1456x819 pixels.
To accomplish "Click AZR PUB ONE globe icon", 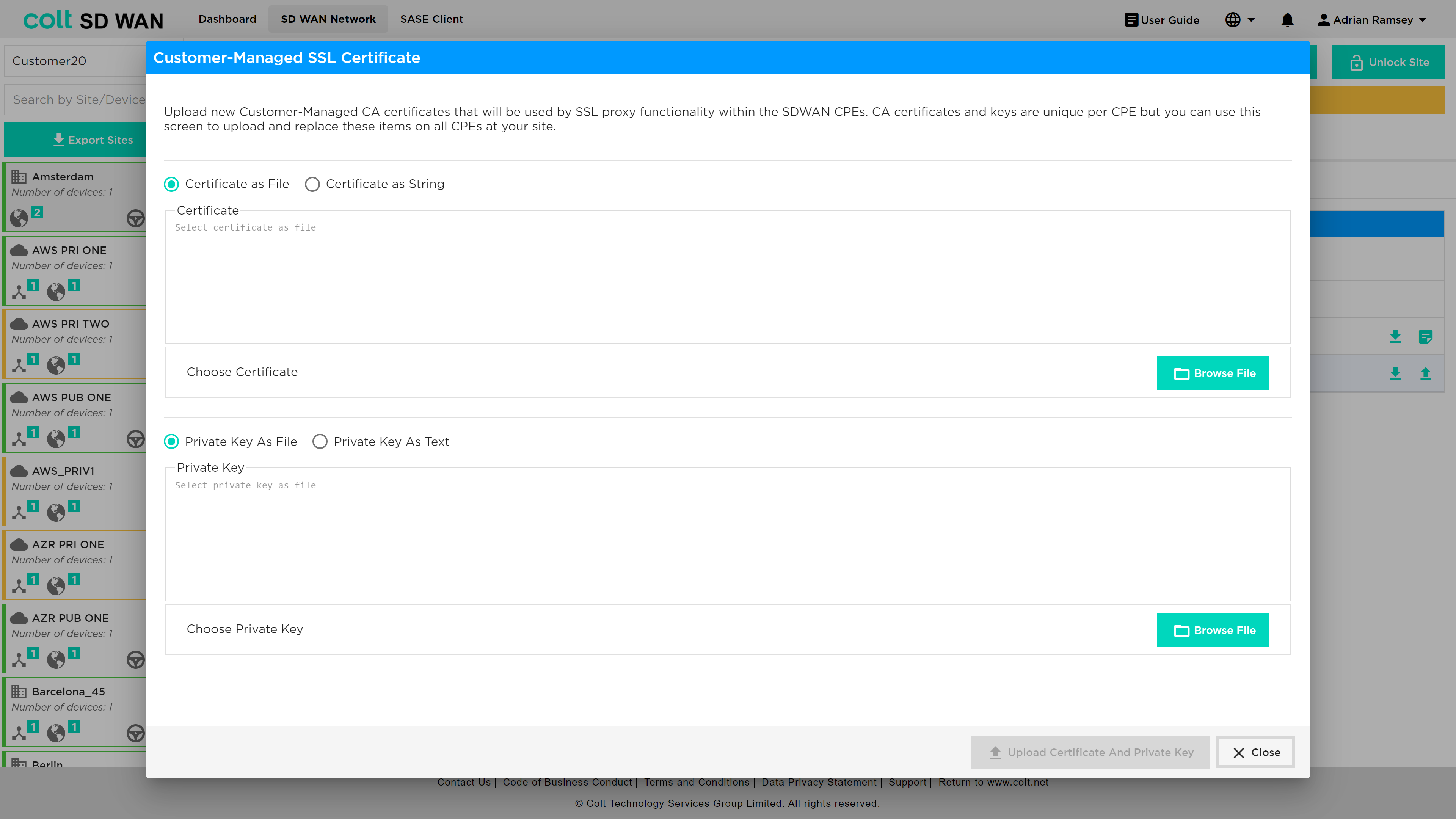I will click(x=56, y=659).
